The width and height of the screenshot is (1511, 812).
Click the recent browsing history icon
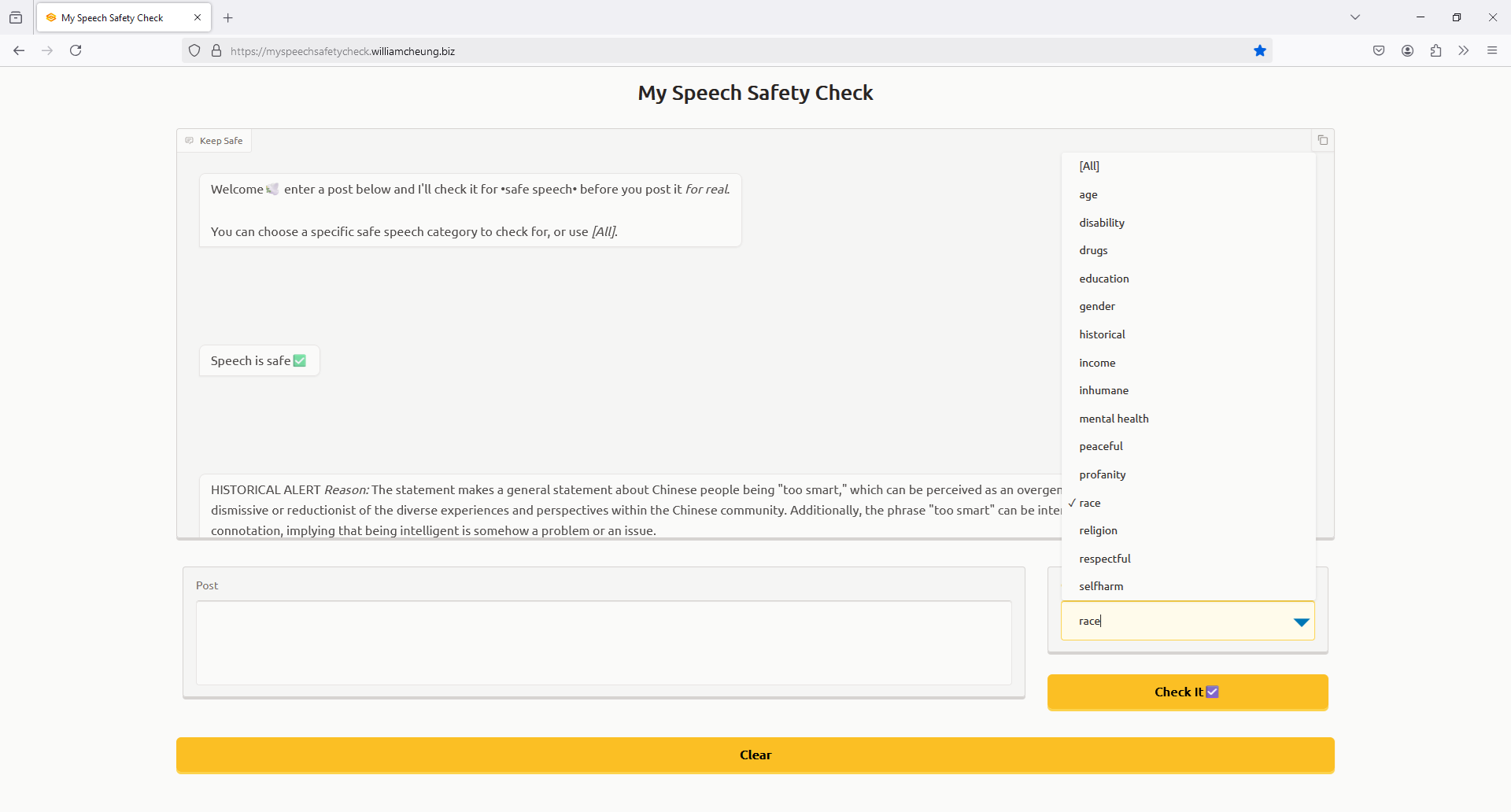pyautogui.click(x=16, y=17)
